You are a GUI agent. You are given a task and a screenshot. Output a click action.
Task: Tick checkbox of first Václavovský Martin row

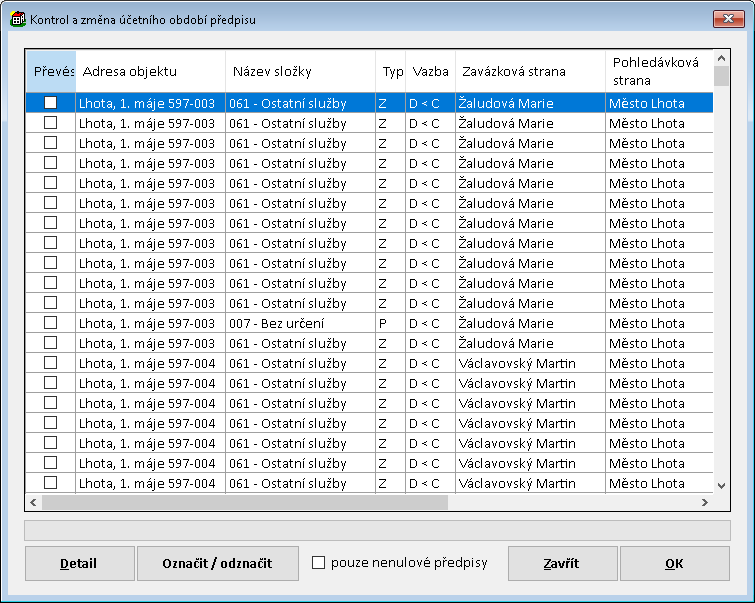click(x=50, y=363)
